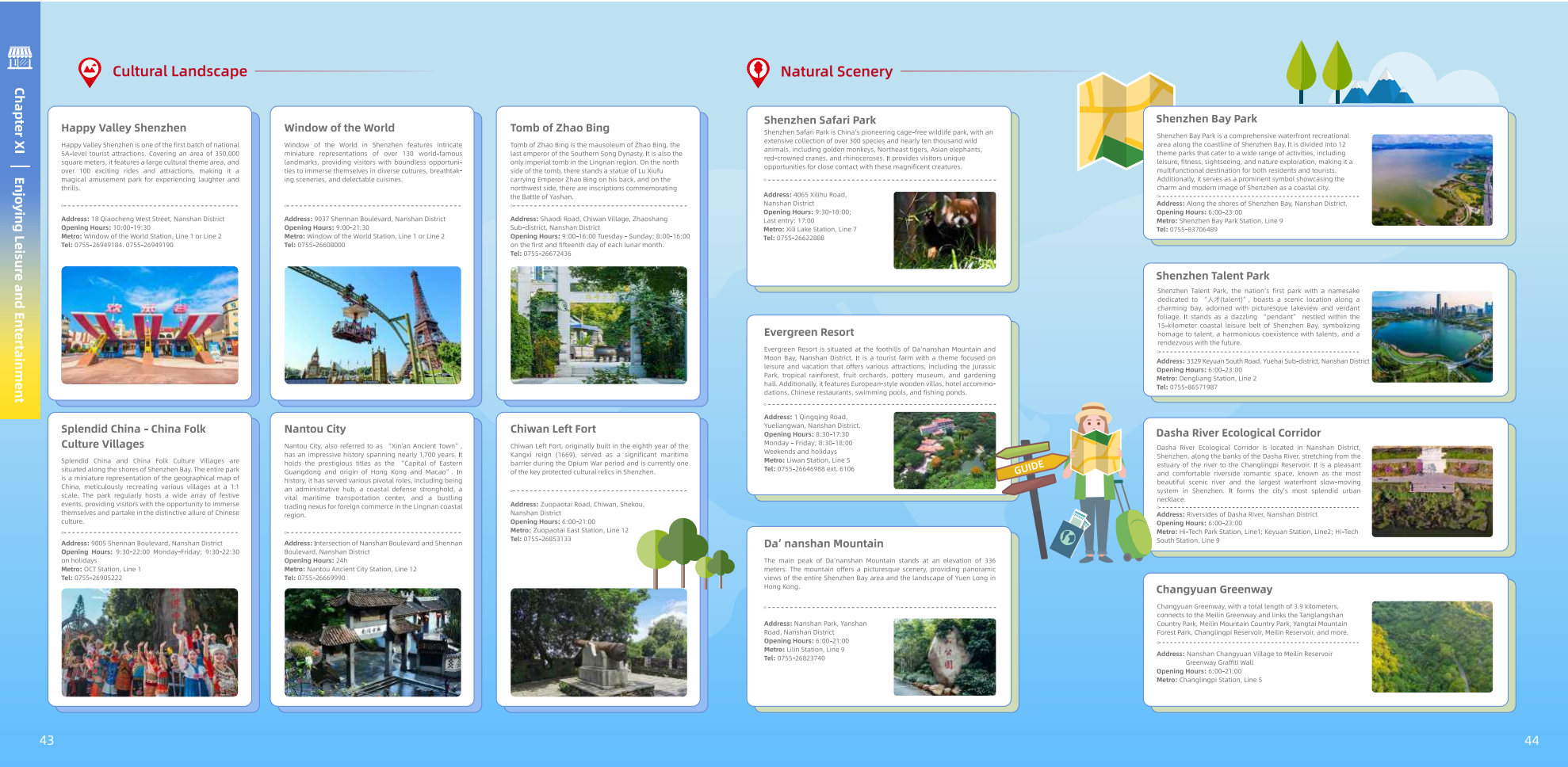This screenshot has height=767, width=1568.
Task: Click the shop icon above Chapter XI
Action: tap(20, 57)
